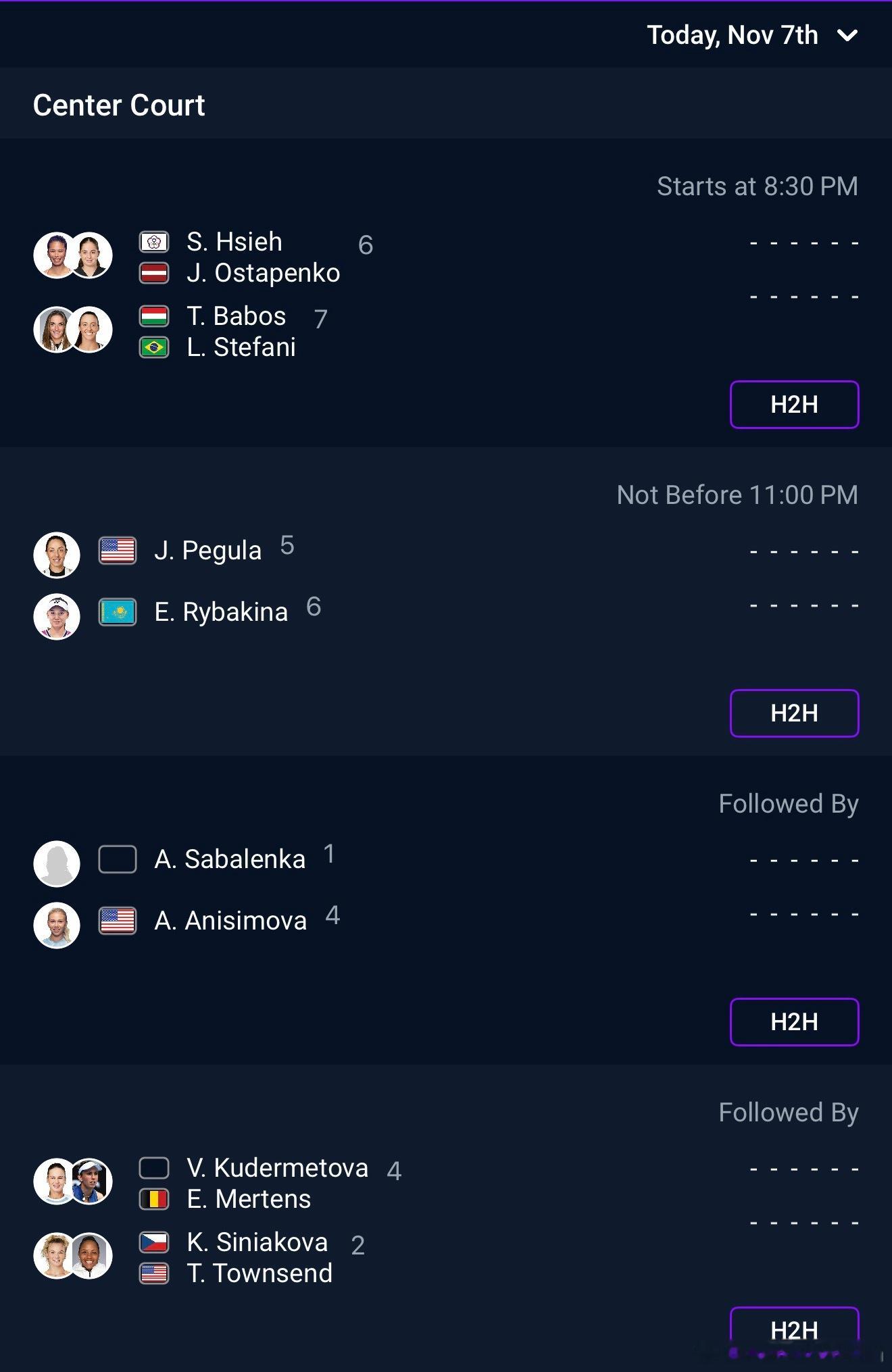This screenshot has width=892, height=1372.
Task: Click the Czech flag next to K. Siniakova
Action: click(154, 1242)
